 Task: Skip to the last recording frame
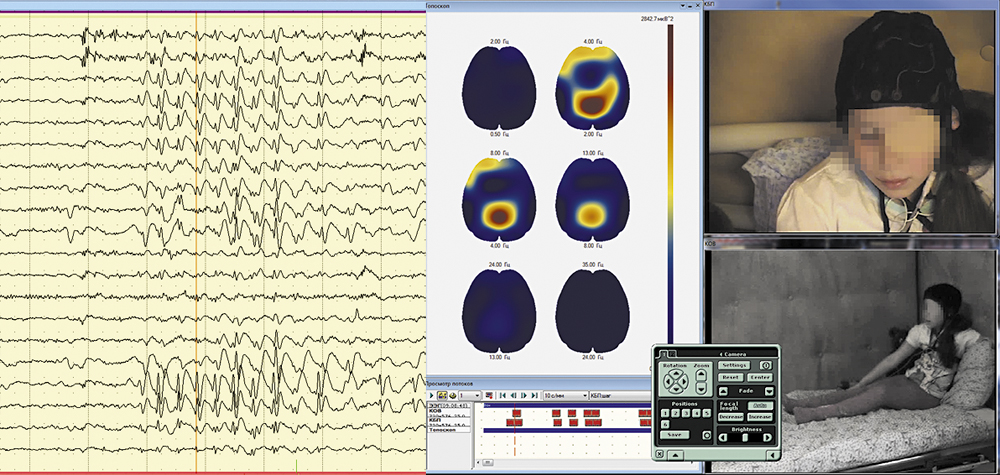tap(534, 395)
